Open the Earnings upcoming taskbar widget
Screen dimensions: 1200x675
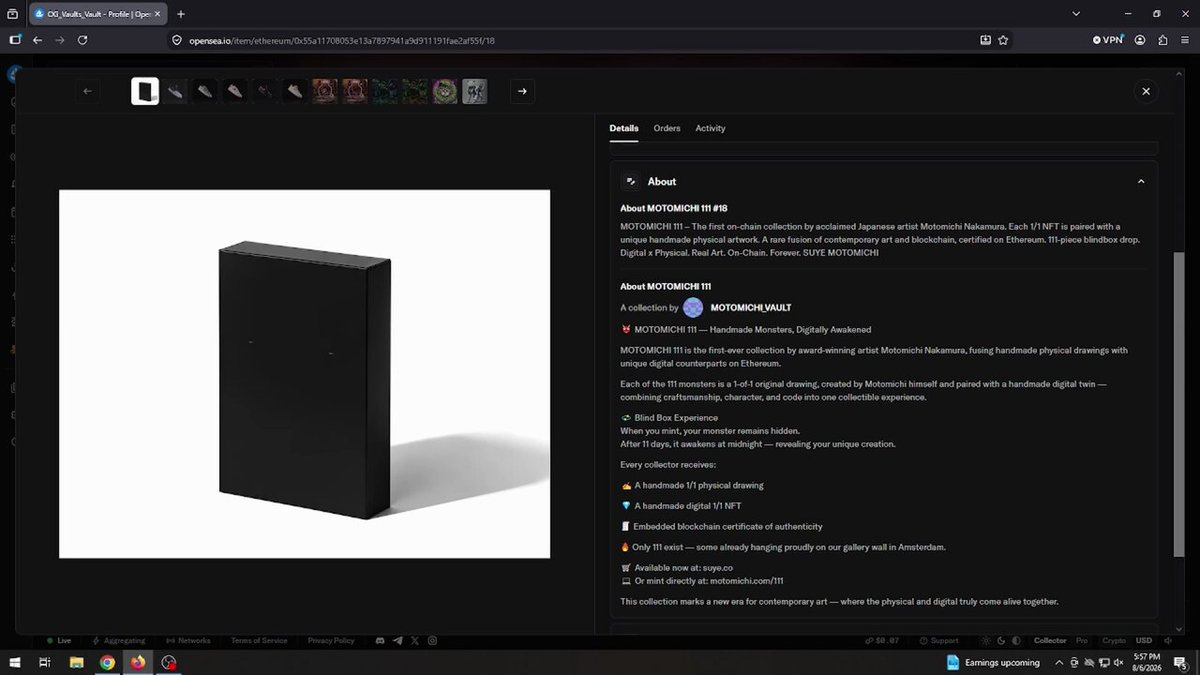994,662
